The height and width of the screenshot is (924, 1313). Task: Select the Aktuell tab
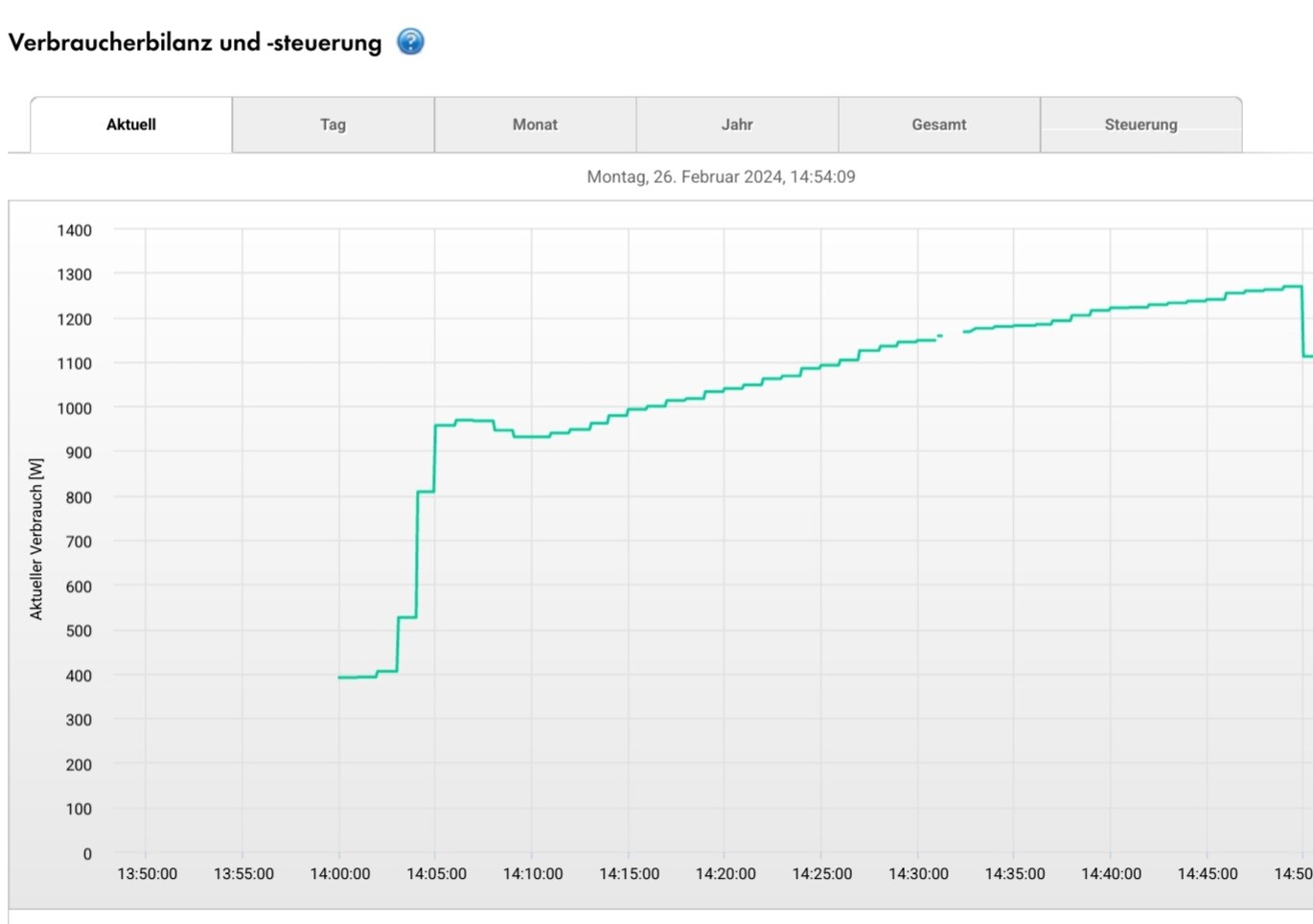pyautogui.click(x=131, y=125)
